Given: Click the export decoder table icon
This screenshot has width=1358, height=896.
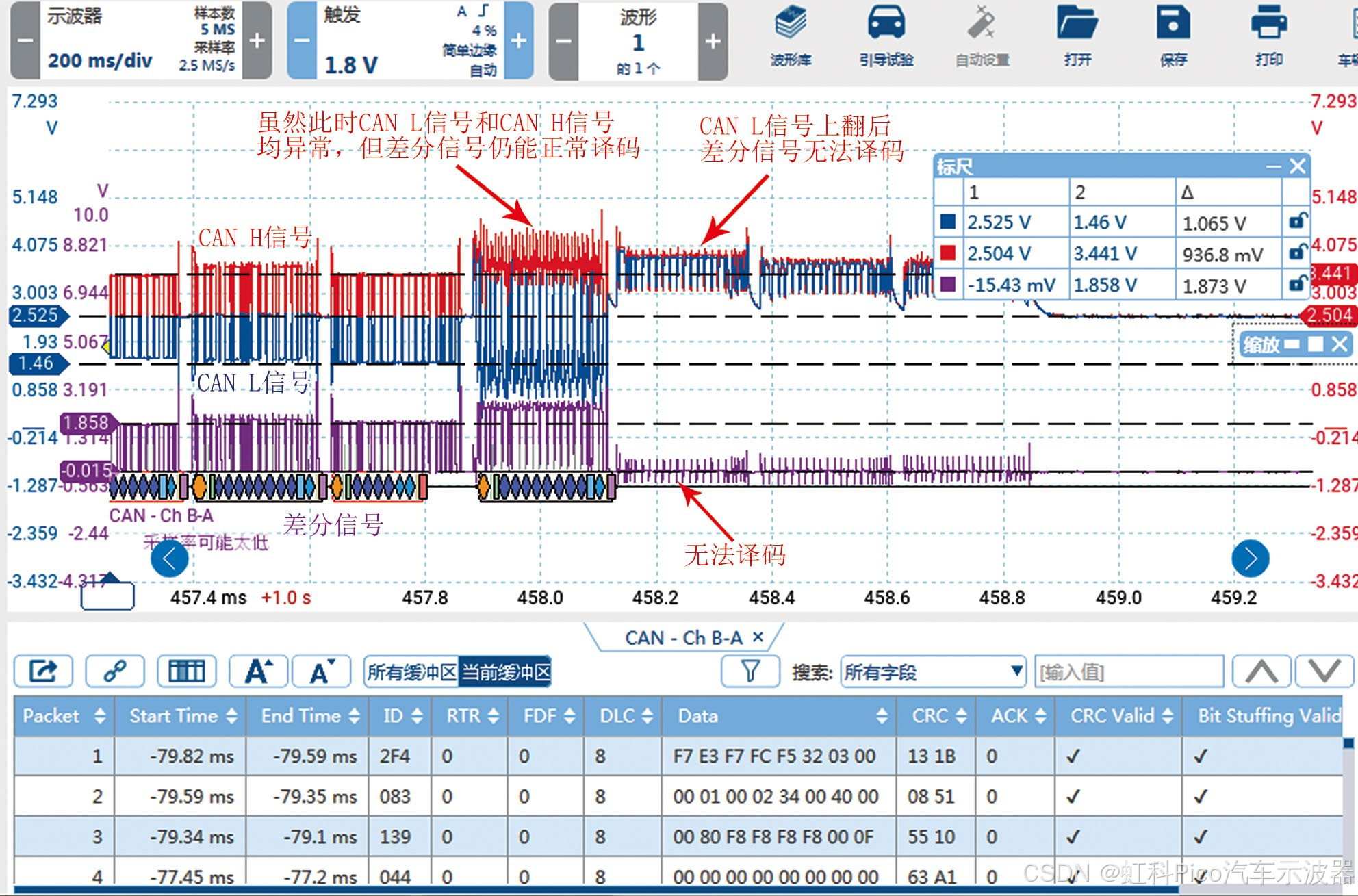Looking at the screenshot, I should point(43,671).
